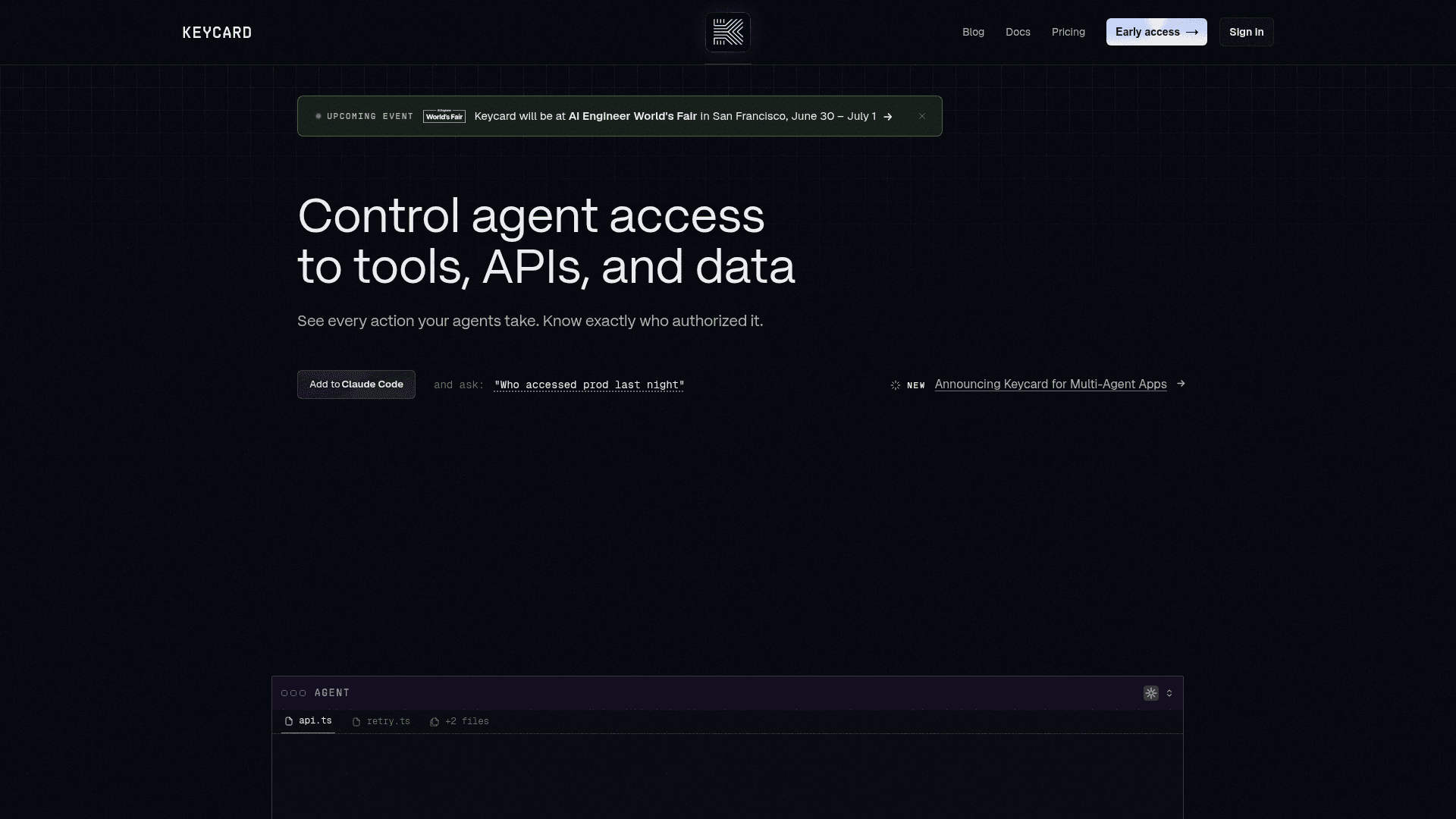This screenshot has height=819, width=1456.
Task: Open the agent selector up-down chevron
Action: coord(1169,693)
